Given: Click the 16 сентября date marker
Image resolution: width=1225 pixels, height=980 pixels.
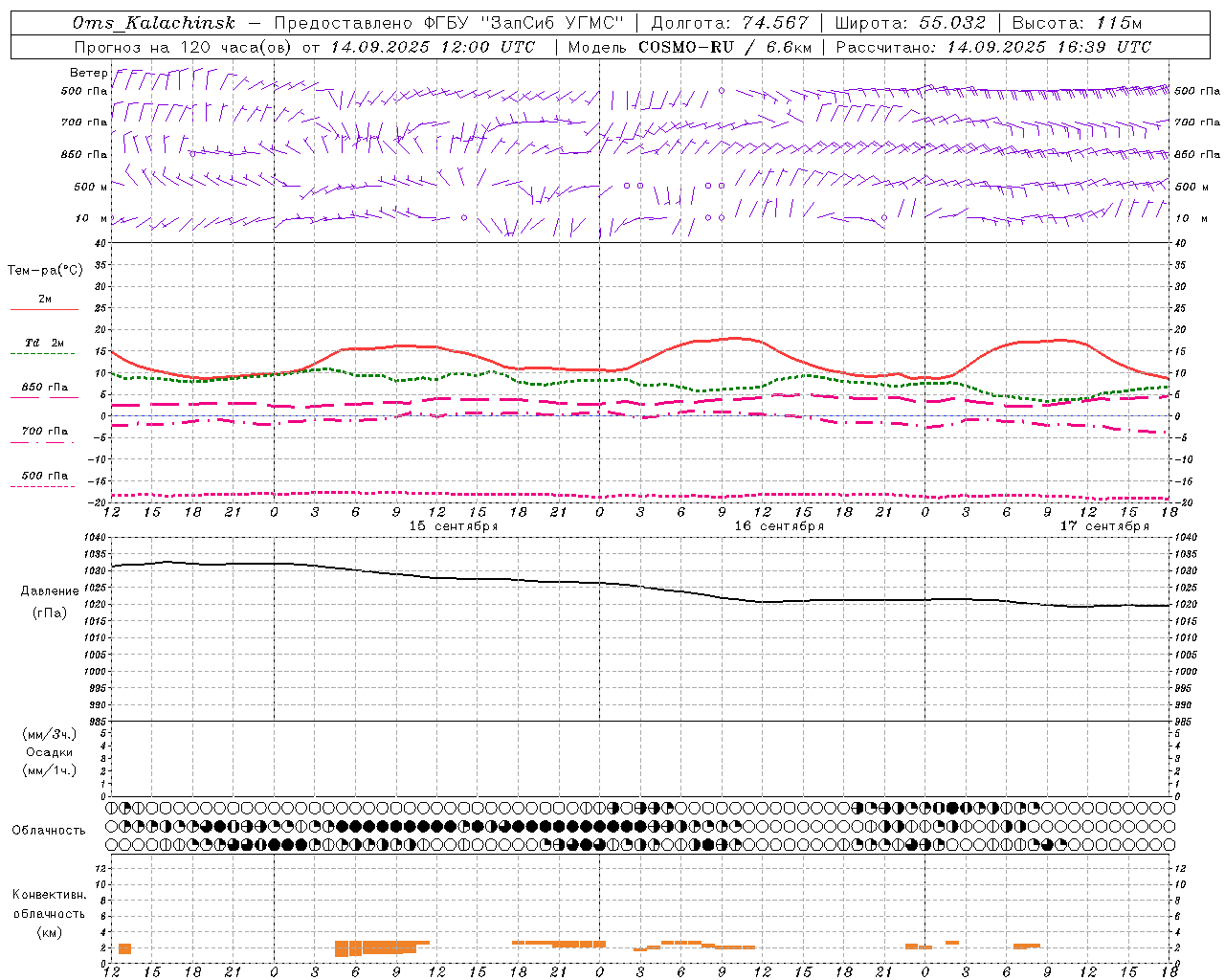Looking at the screenshot, I should [x=779, y=526].
